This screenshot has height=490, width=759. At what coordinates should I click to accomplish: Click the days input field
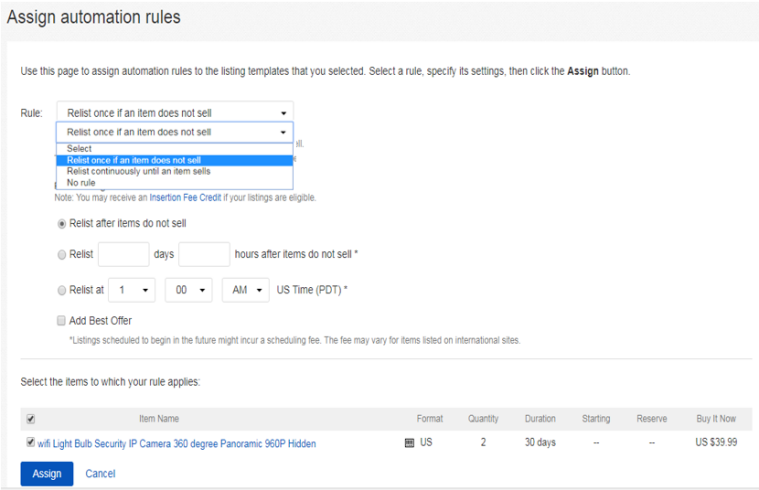click(124, 255)
